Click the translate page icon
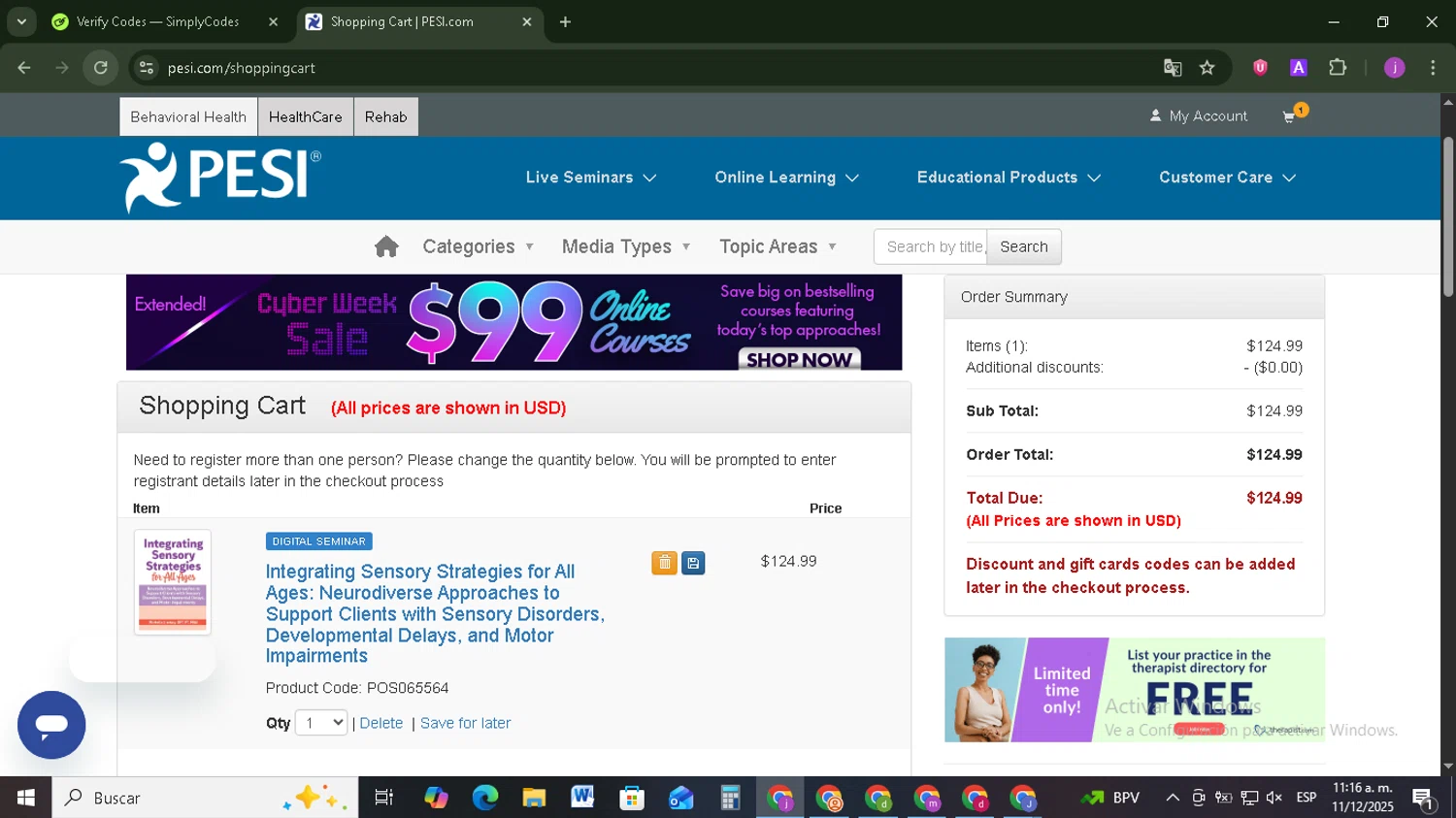 (1173, 68)
